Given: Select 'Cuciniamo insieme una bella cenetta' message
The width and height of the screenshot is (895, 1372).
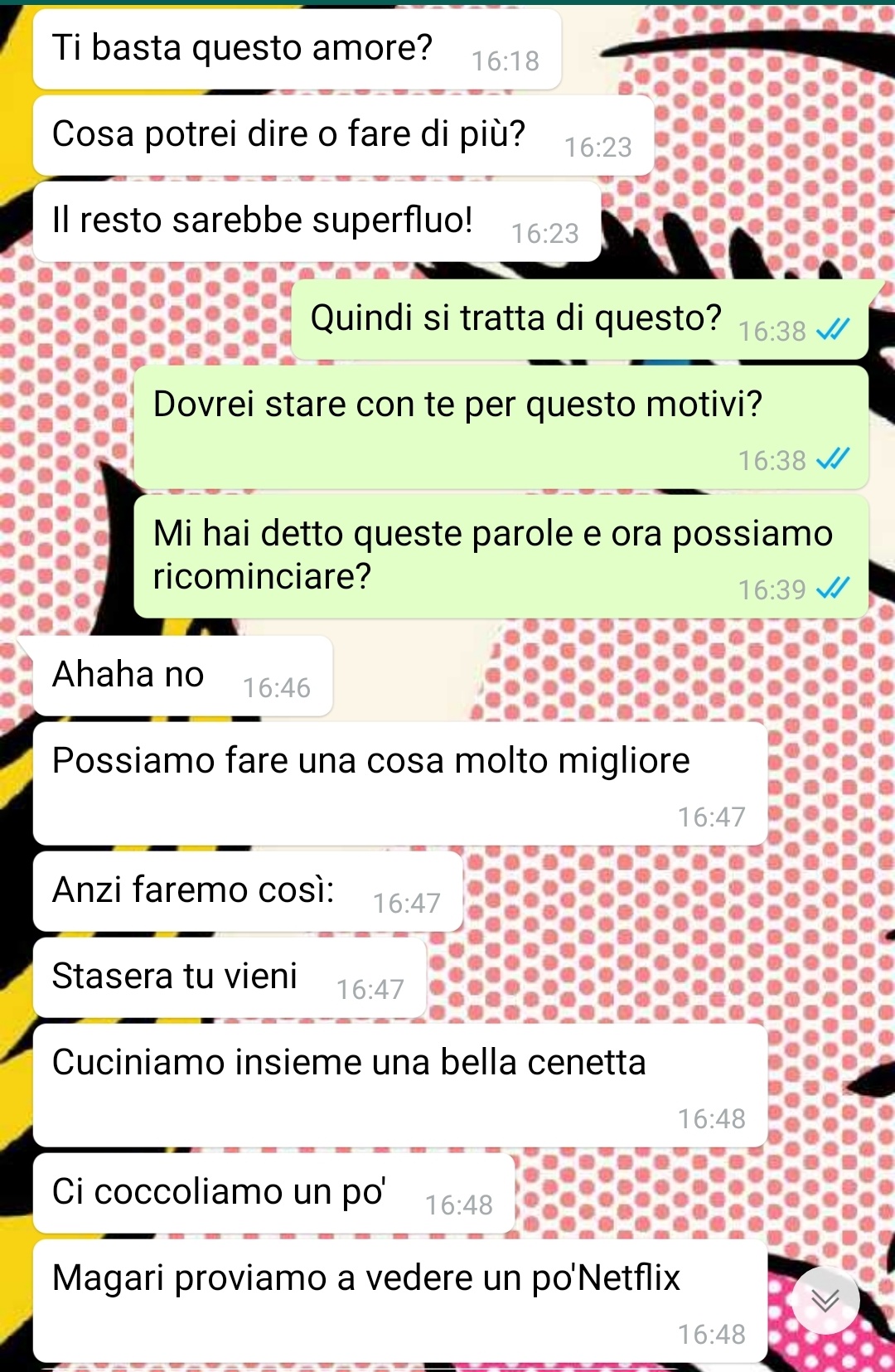Looking at the screenshot, I should pos(400,1085).
